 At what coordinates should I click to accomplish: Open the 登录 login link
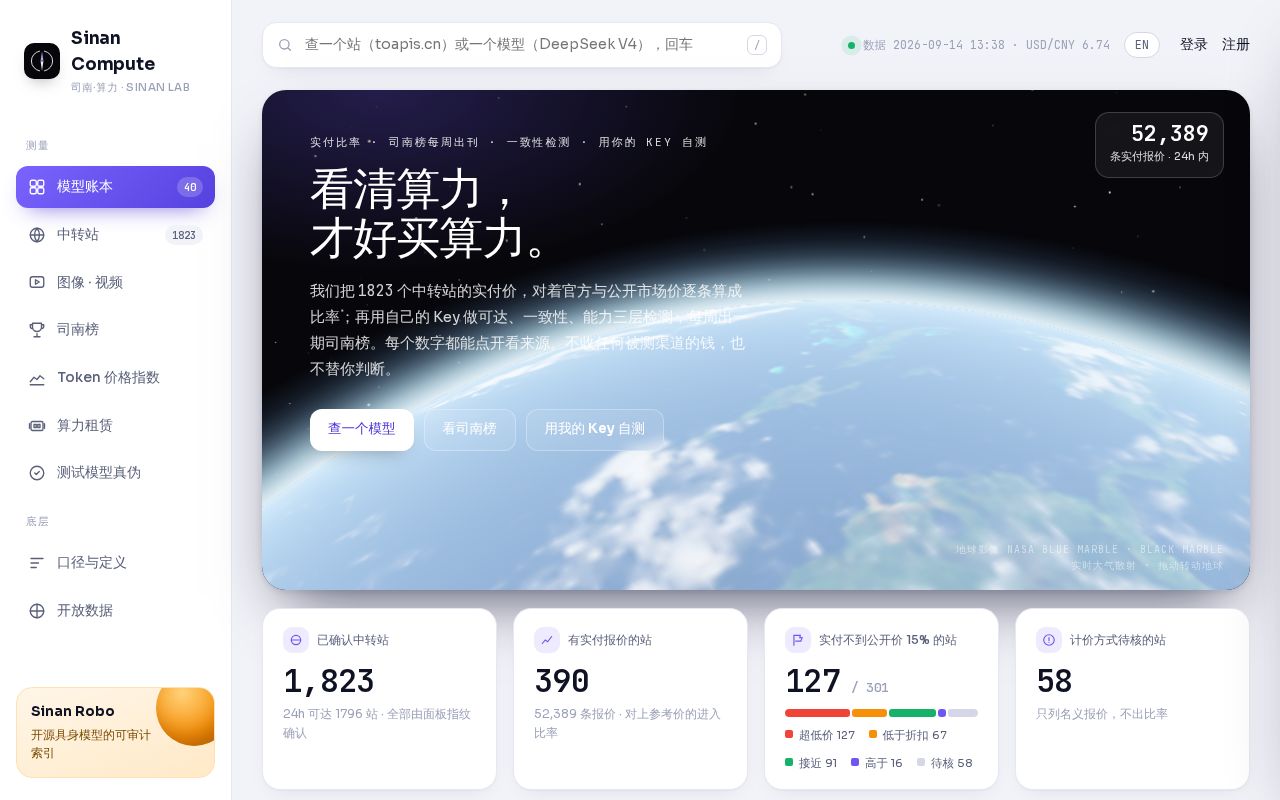1194,45
